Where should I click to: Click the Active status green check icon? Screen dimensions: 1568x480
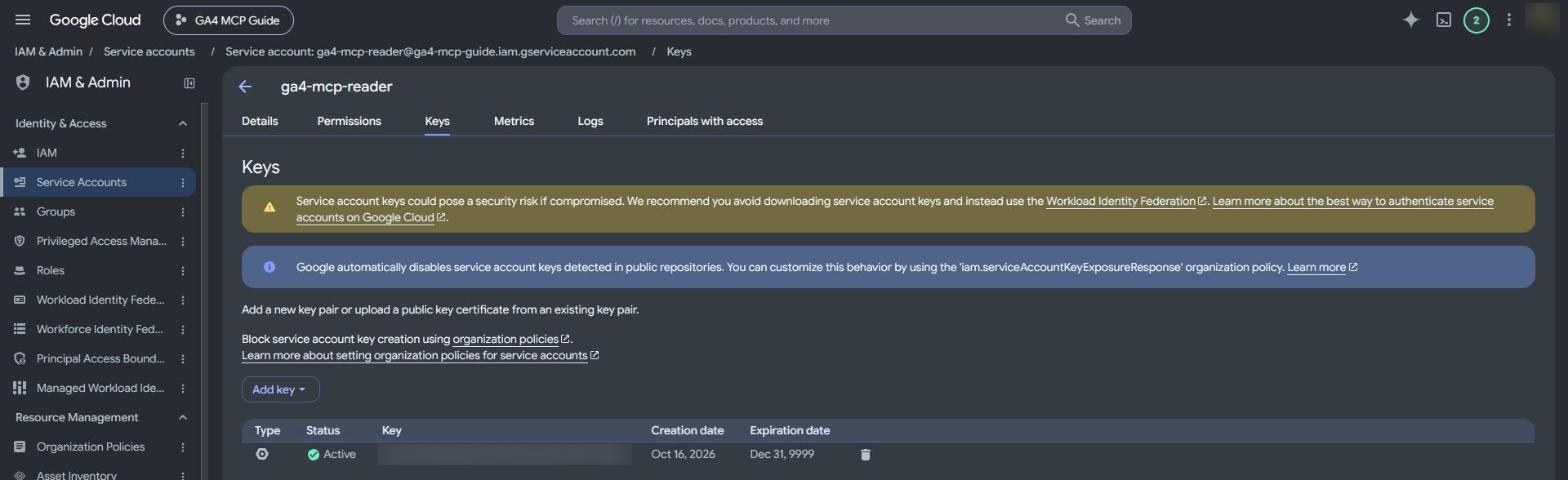click(x=313, y=454)
